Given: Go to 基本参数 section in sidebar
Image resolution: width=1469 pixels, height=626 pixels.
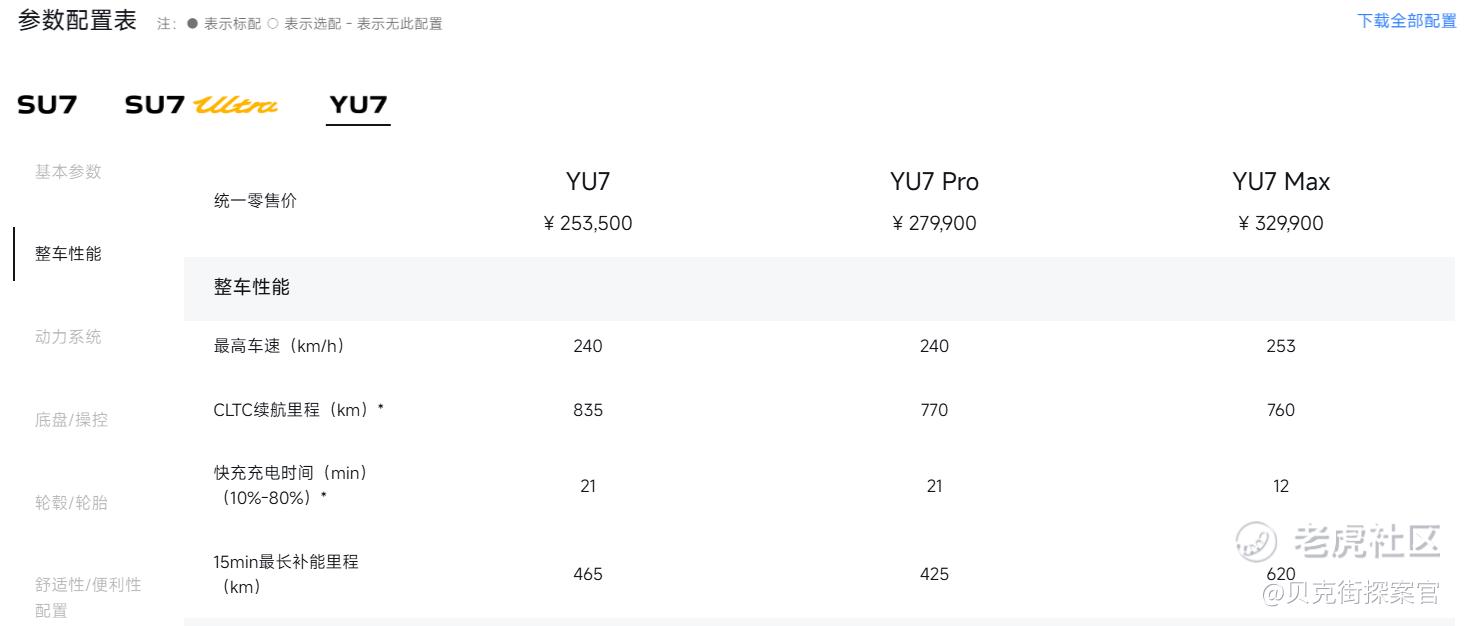Looking at the screenshot, I should coord(68,171).
